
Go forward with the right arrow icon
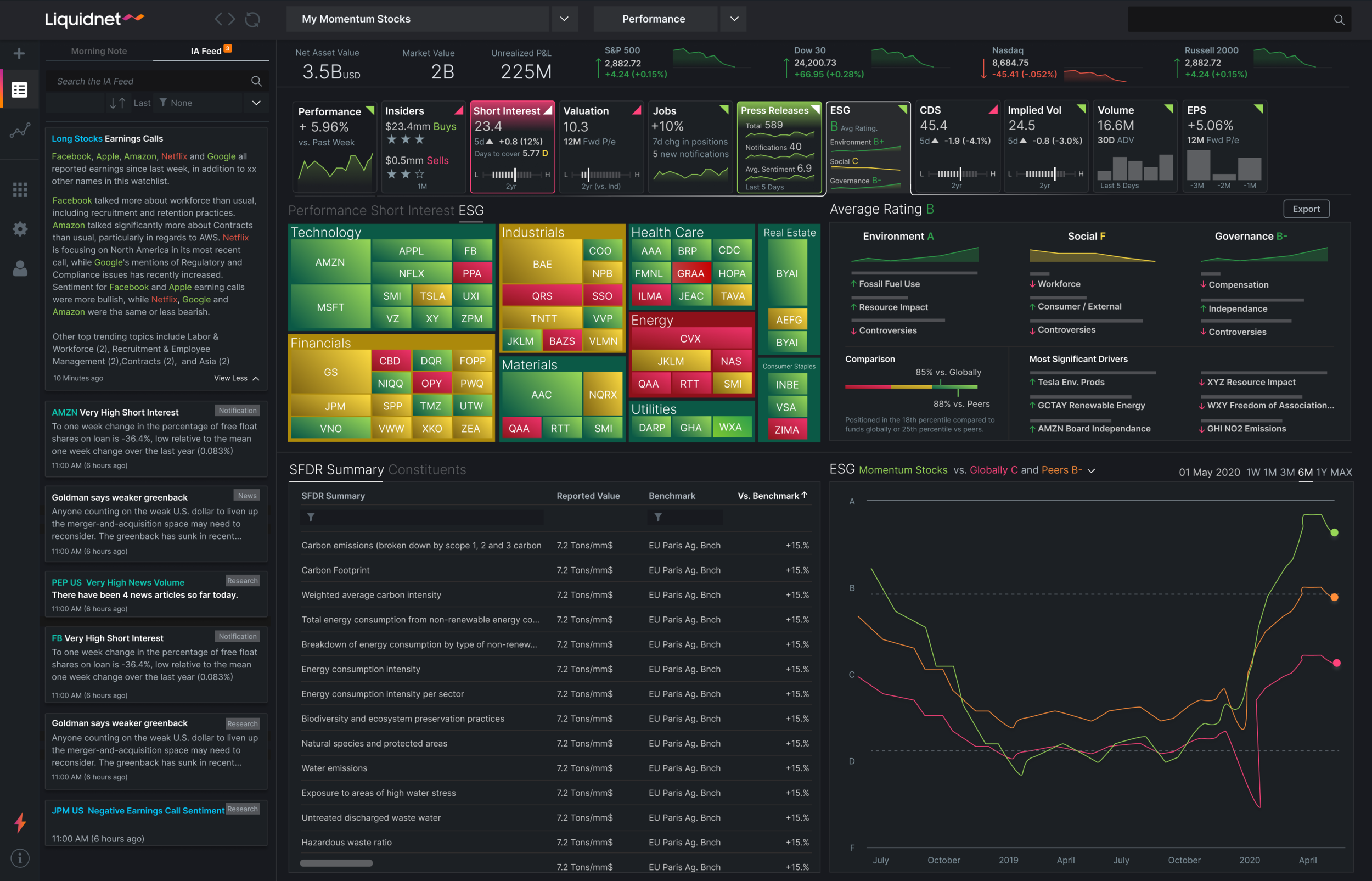pyautogui.click(x=232, y=19)
